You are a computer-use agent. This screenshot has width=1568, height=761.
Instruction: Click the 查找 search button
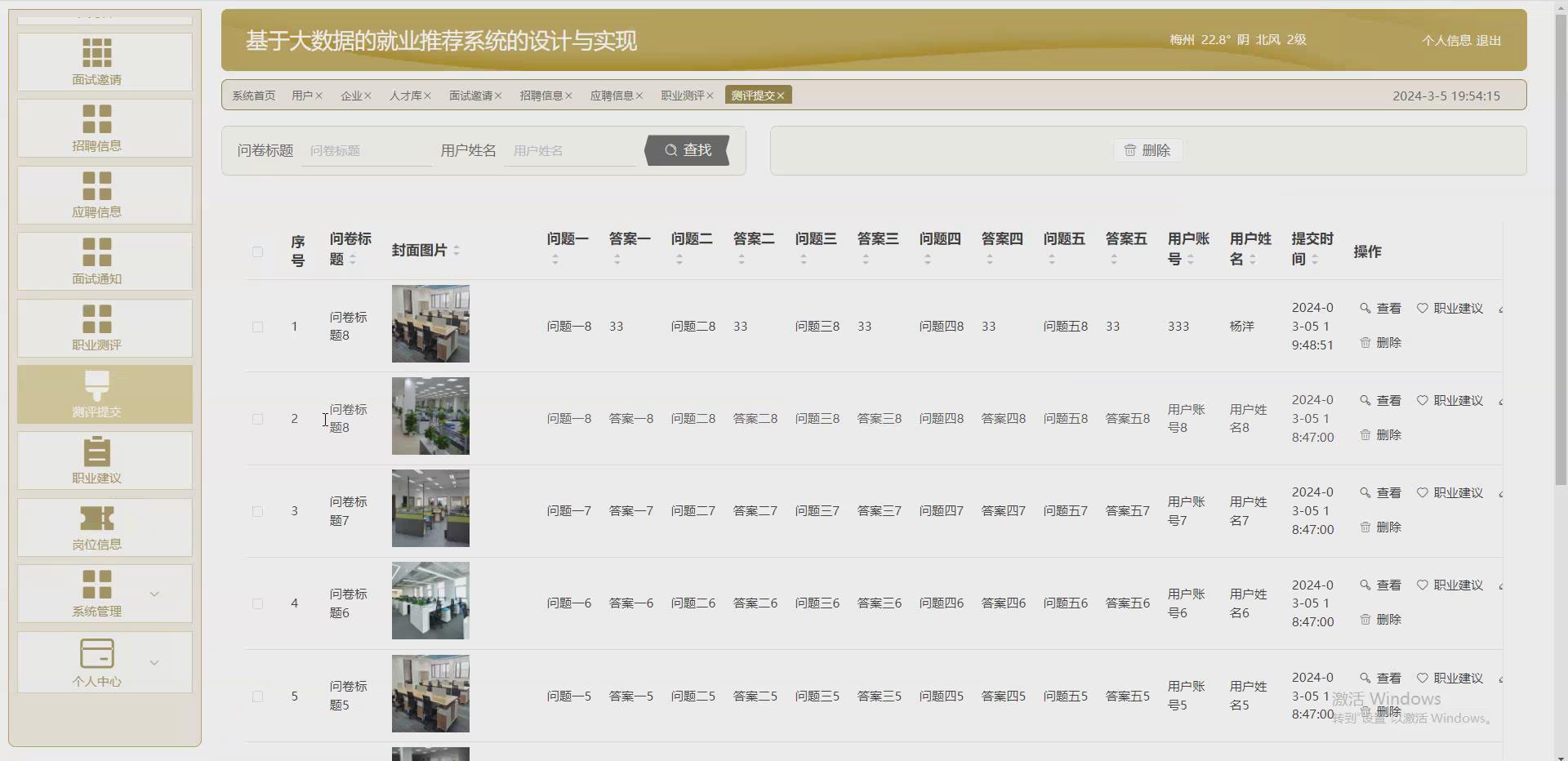[x=687, y=150]
